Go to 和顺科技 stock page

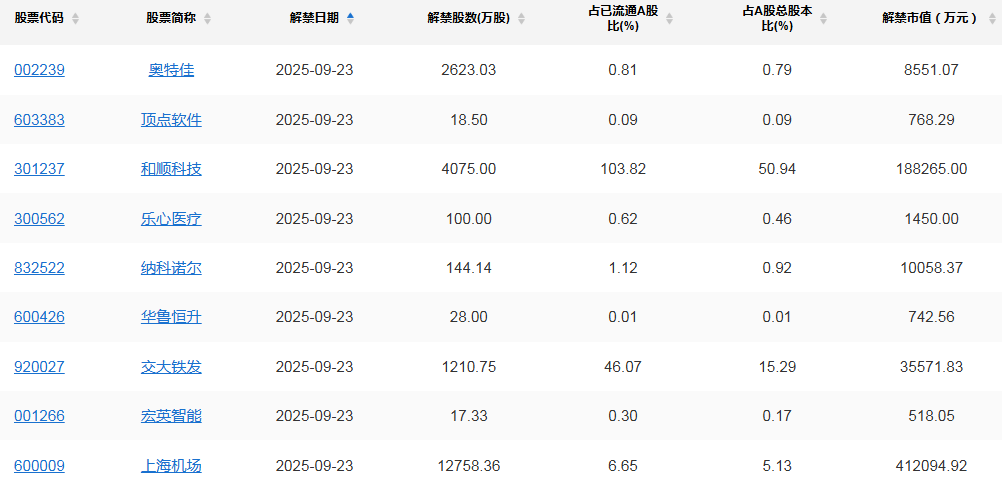point(171,169)
